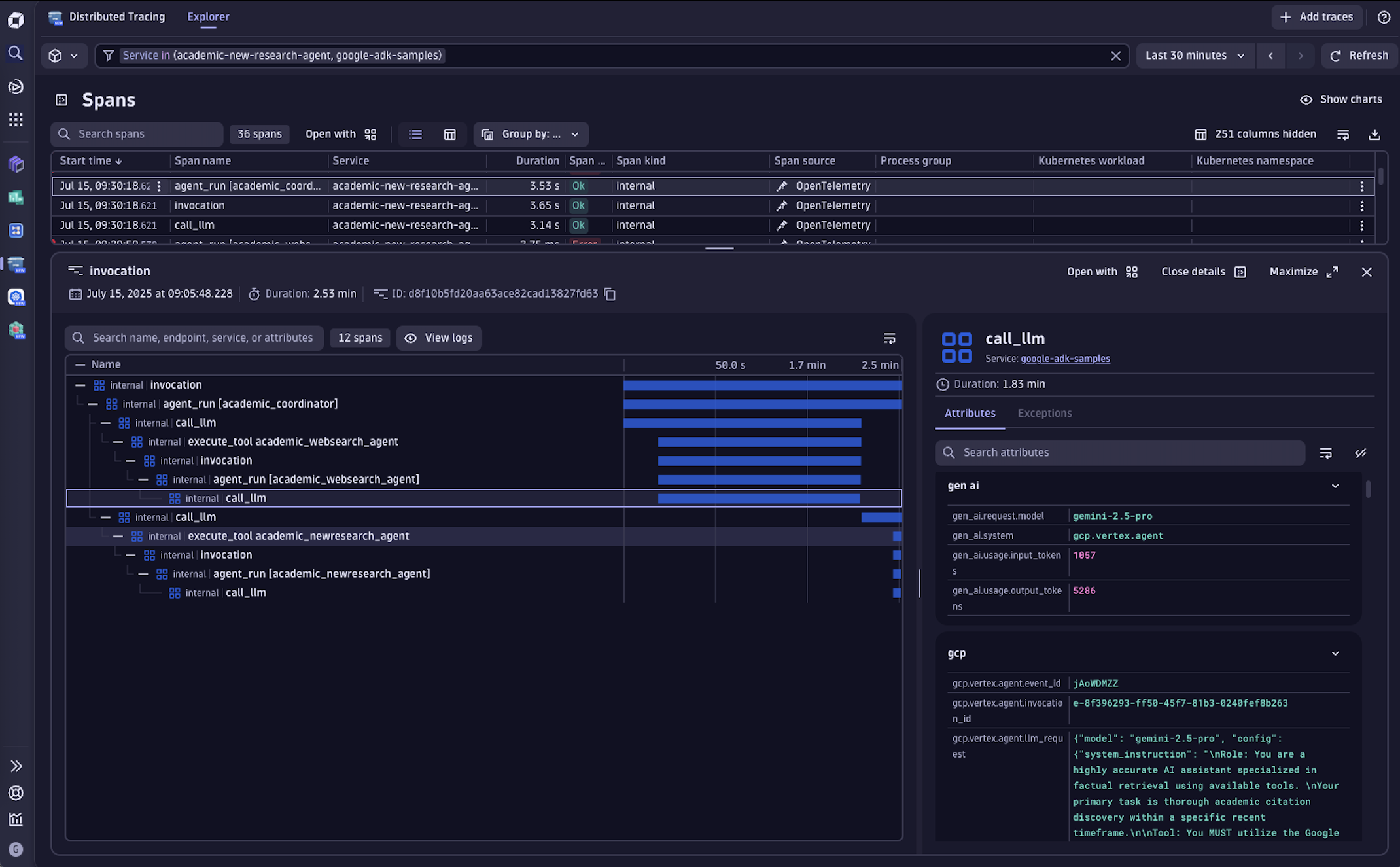This screenshot has height=867, width=1400.
Task: Open the search icon in the left sidebar
Action: click(15, 54)
